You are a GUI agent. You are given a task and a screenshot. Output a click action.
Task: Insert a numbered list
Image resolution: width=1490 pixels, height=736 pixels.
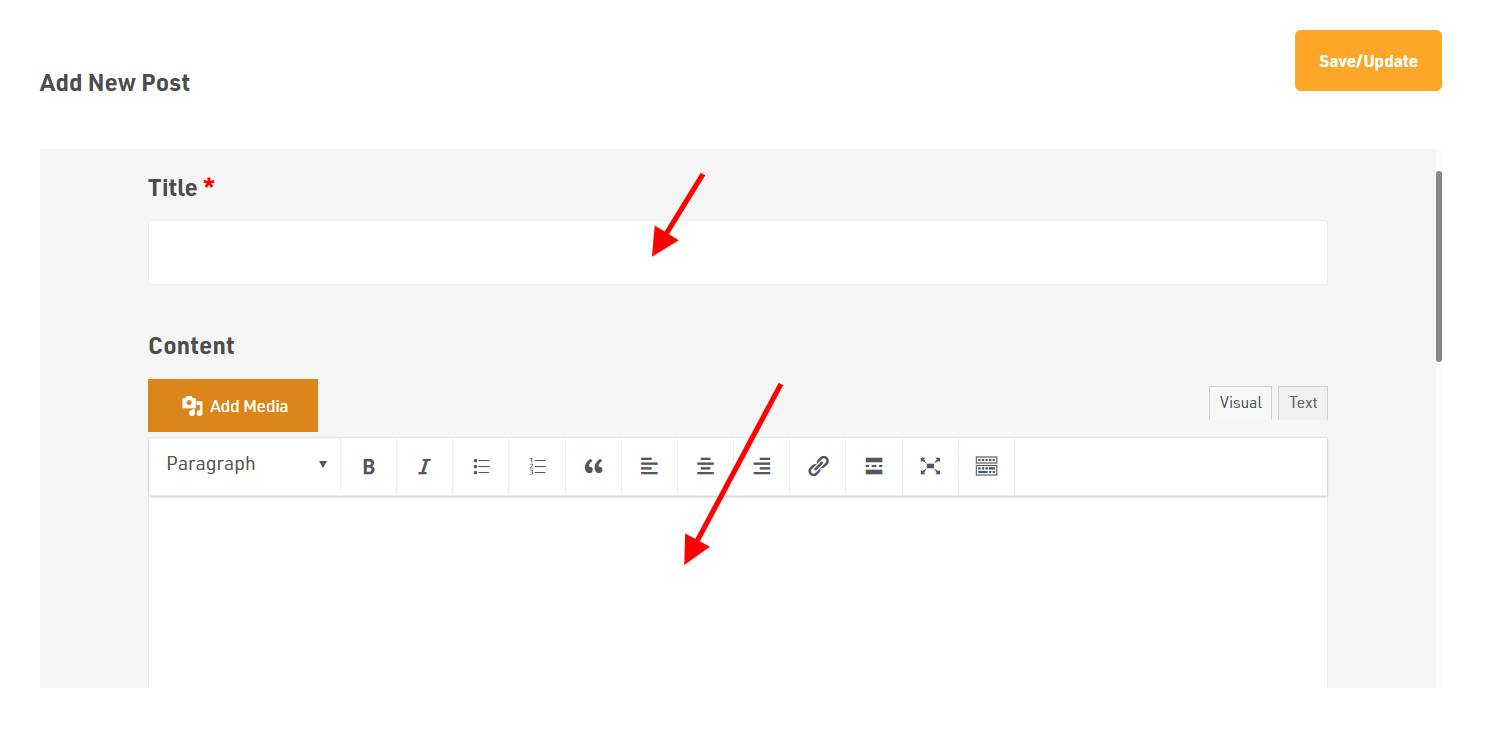click(x=537, y=466)
